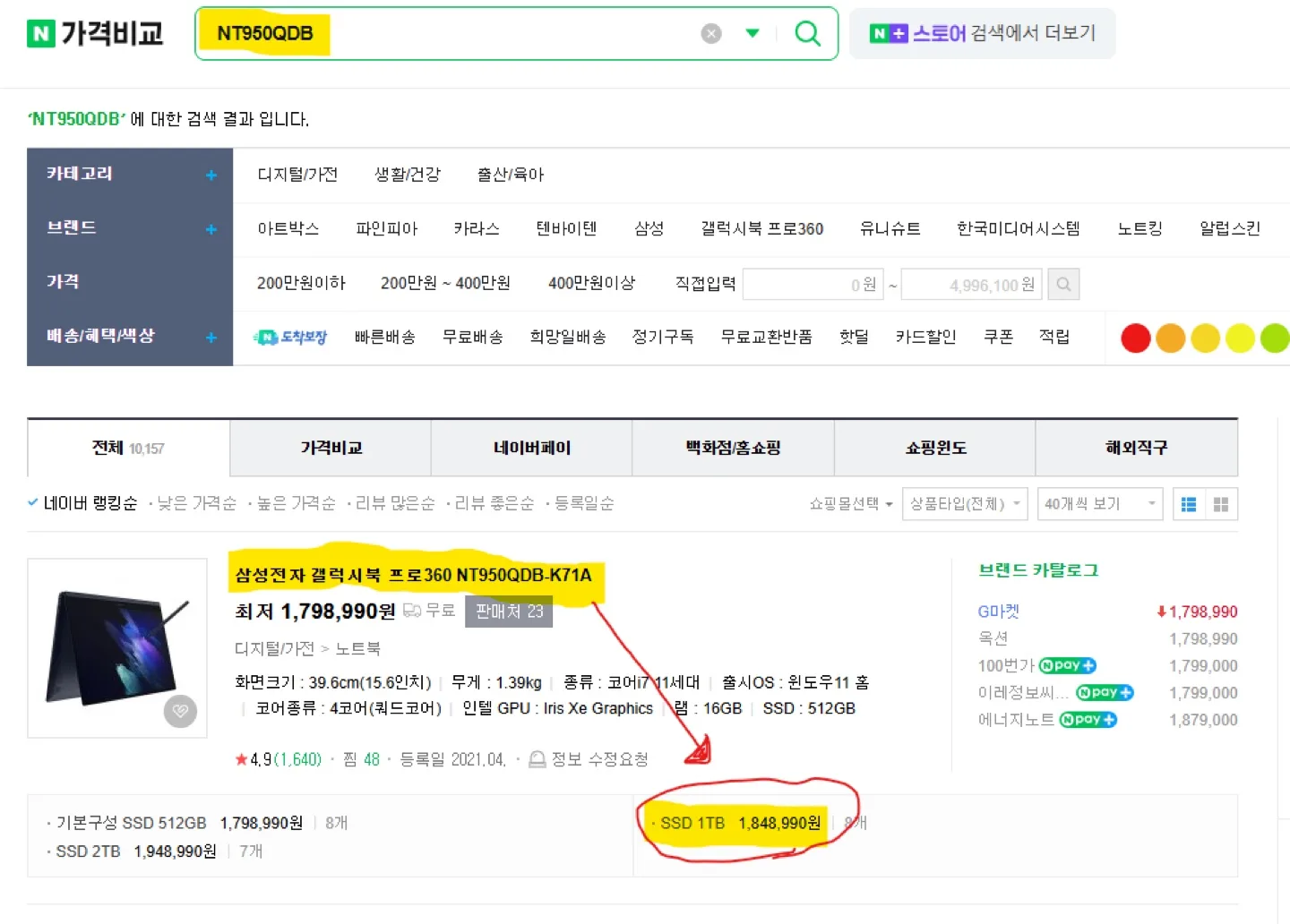Switch to 네이버페이 tab

click(x=532, y=448)
